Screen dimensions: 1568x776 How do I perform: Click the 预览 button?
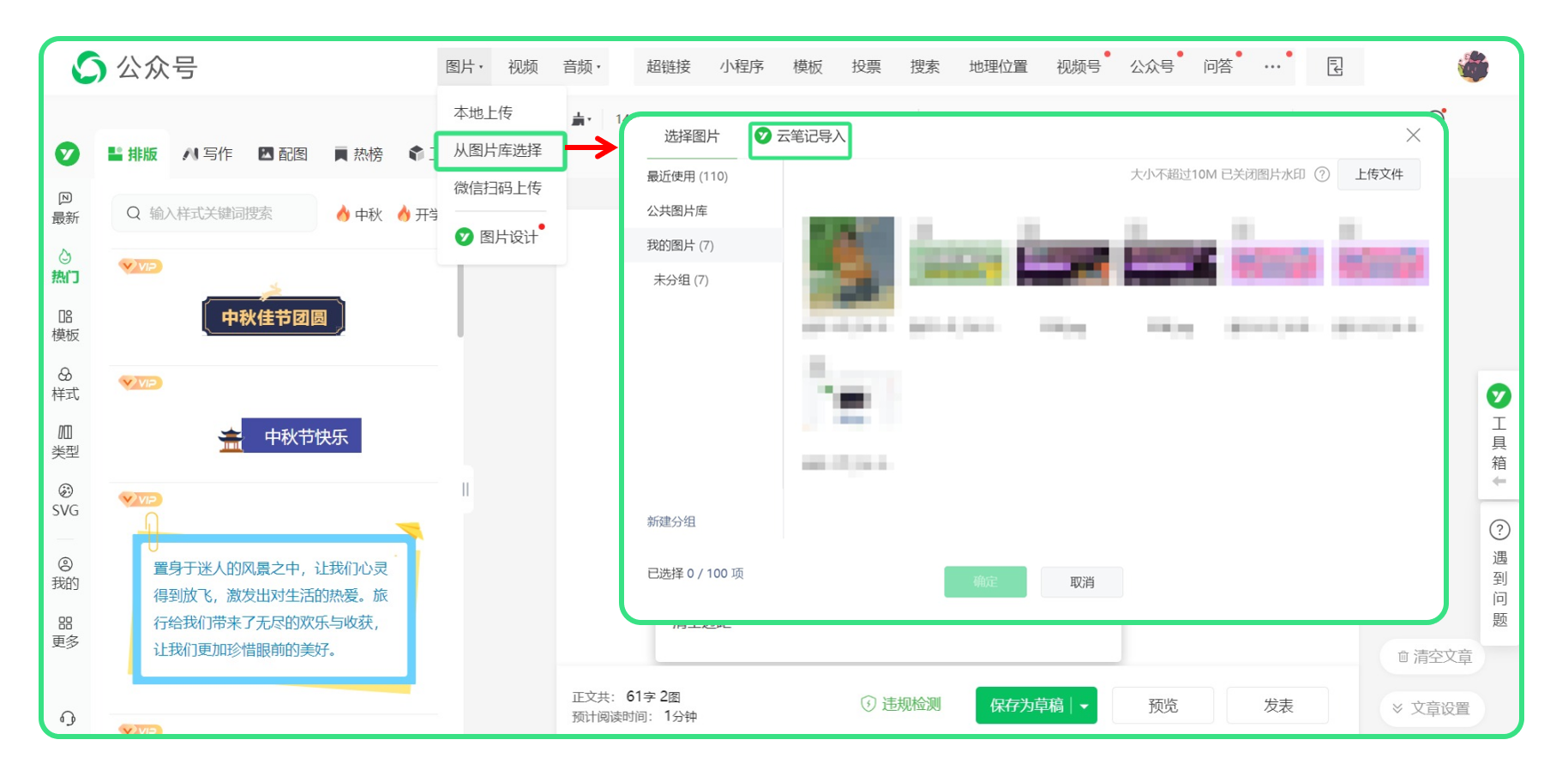click(1162, 706)
